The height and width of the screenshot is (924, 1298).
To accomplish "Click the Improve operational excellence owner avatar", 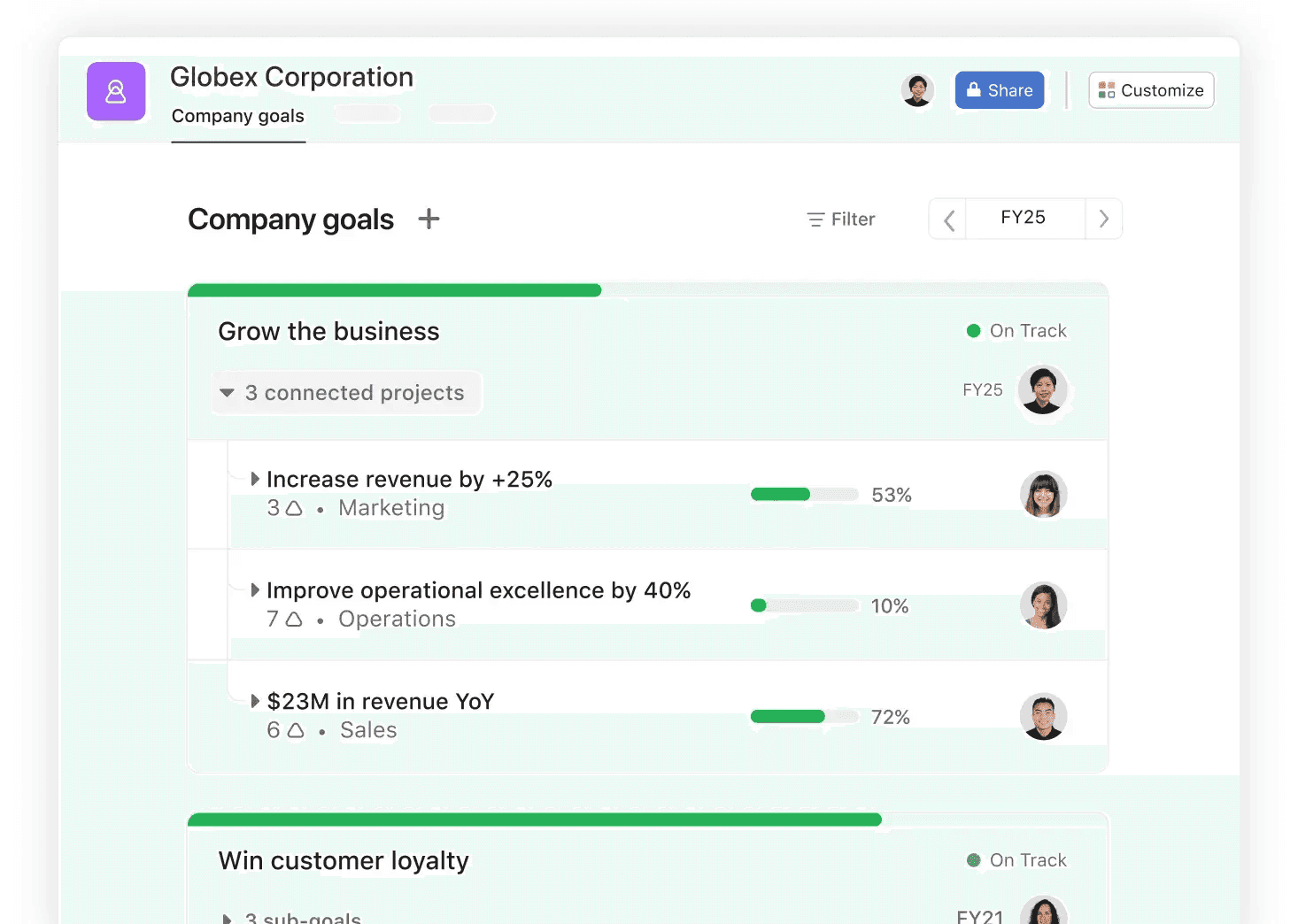I will (x=1043, y=605).
